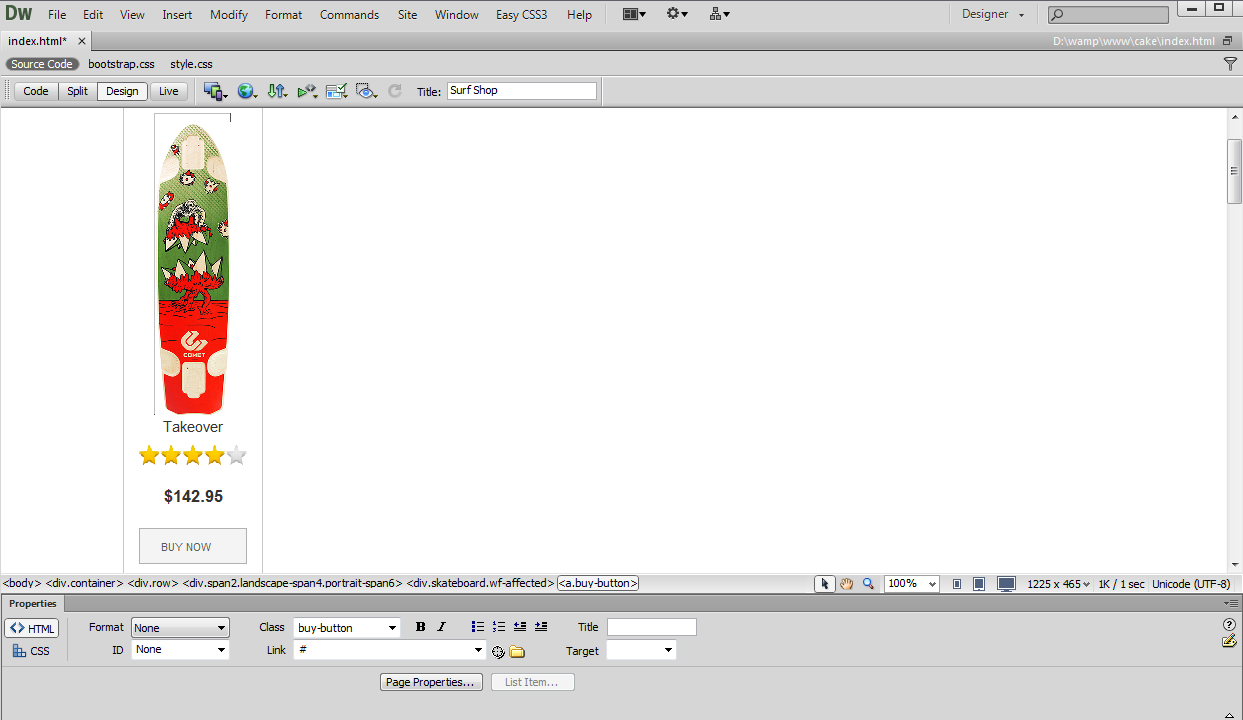Image resolution: width=1243 pixels, height=720 pixels.
Task: Click the search field in application bar
Action: [1108, 15]
